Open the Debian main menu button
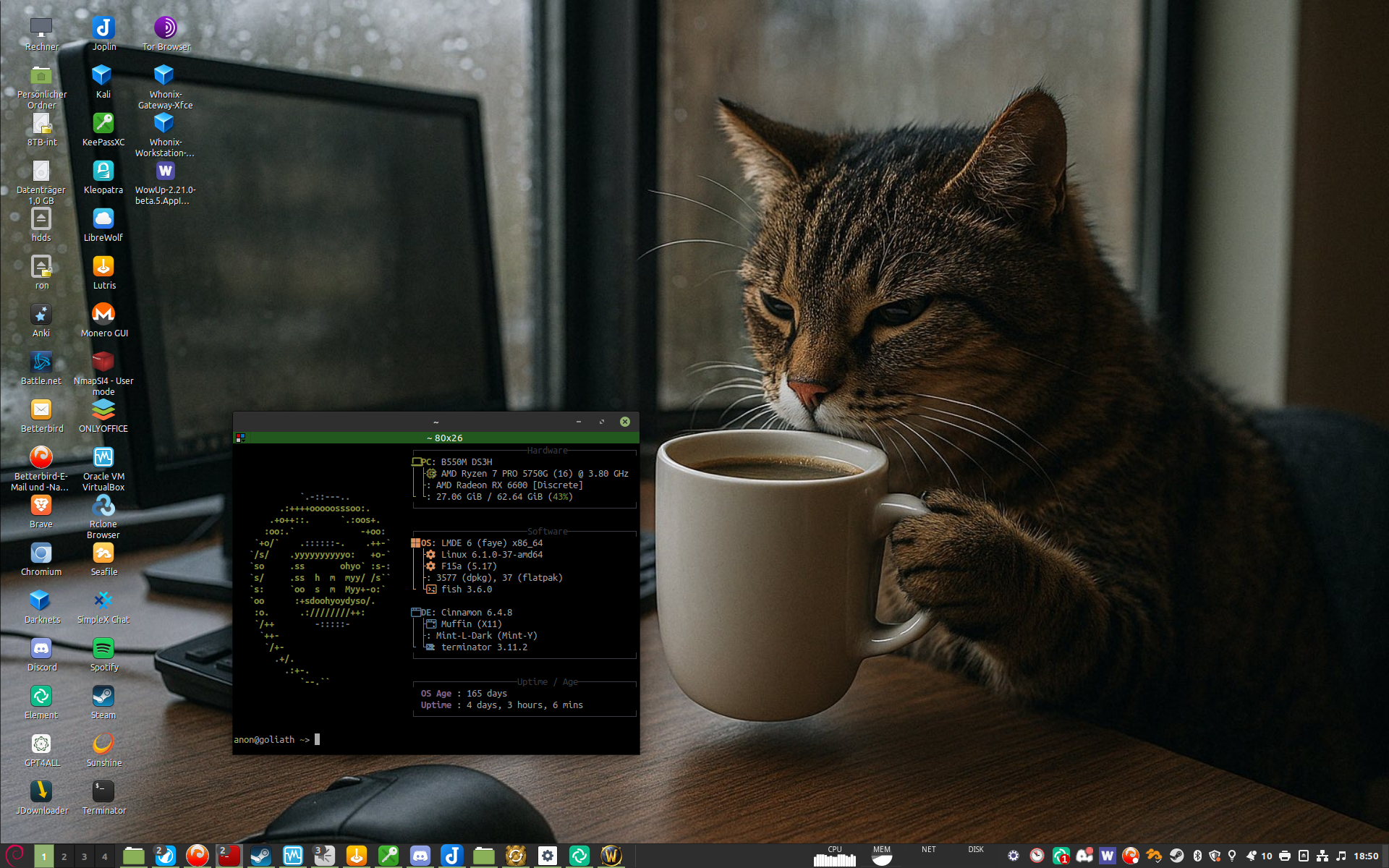 click(x=15, y=856)
